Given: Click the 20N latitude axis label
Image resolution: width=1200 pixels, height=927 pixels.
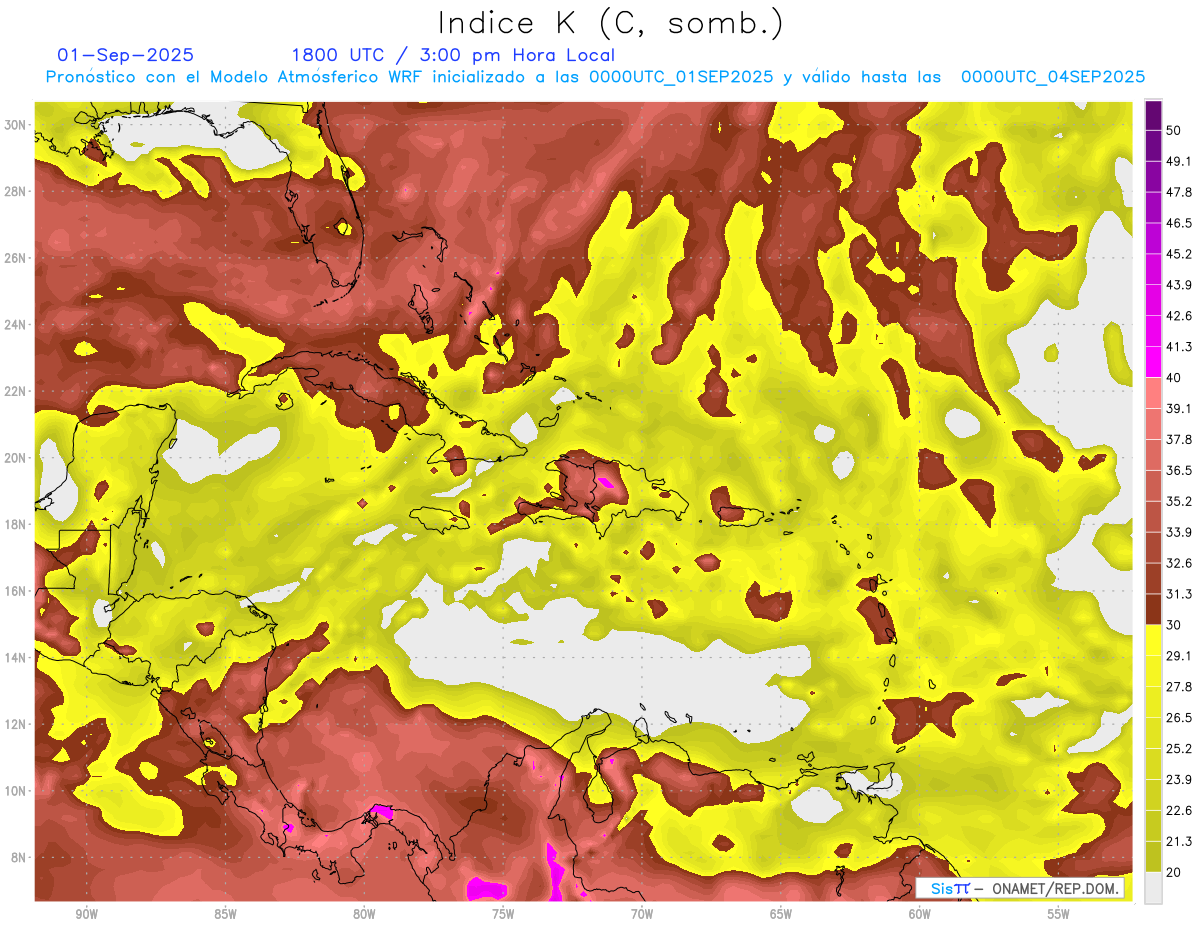Looking at the screenshot, I should click(x=15, y=458).
